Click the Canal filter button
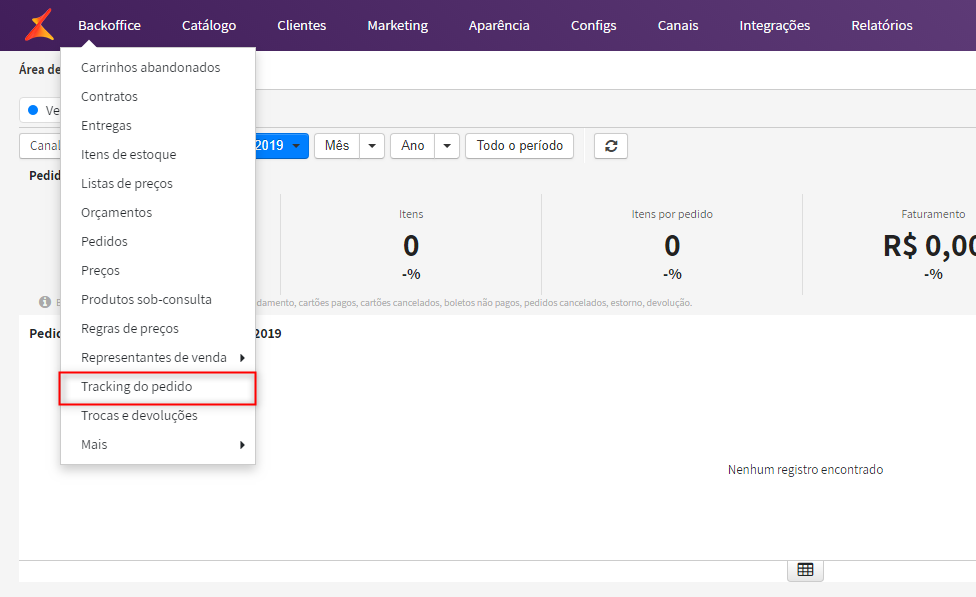This screenshot has width=976, height=597. [40, 146]
